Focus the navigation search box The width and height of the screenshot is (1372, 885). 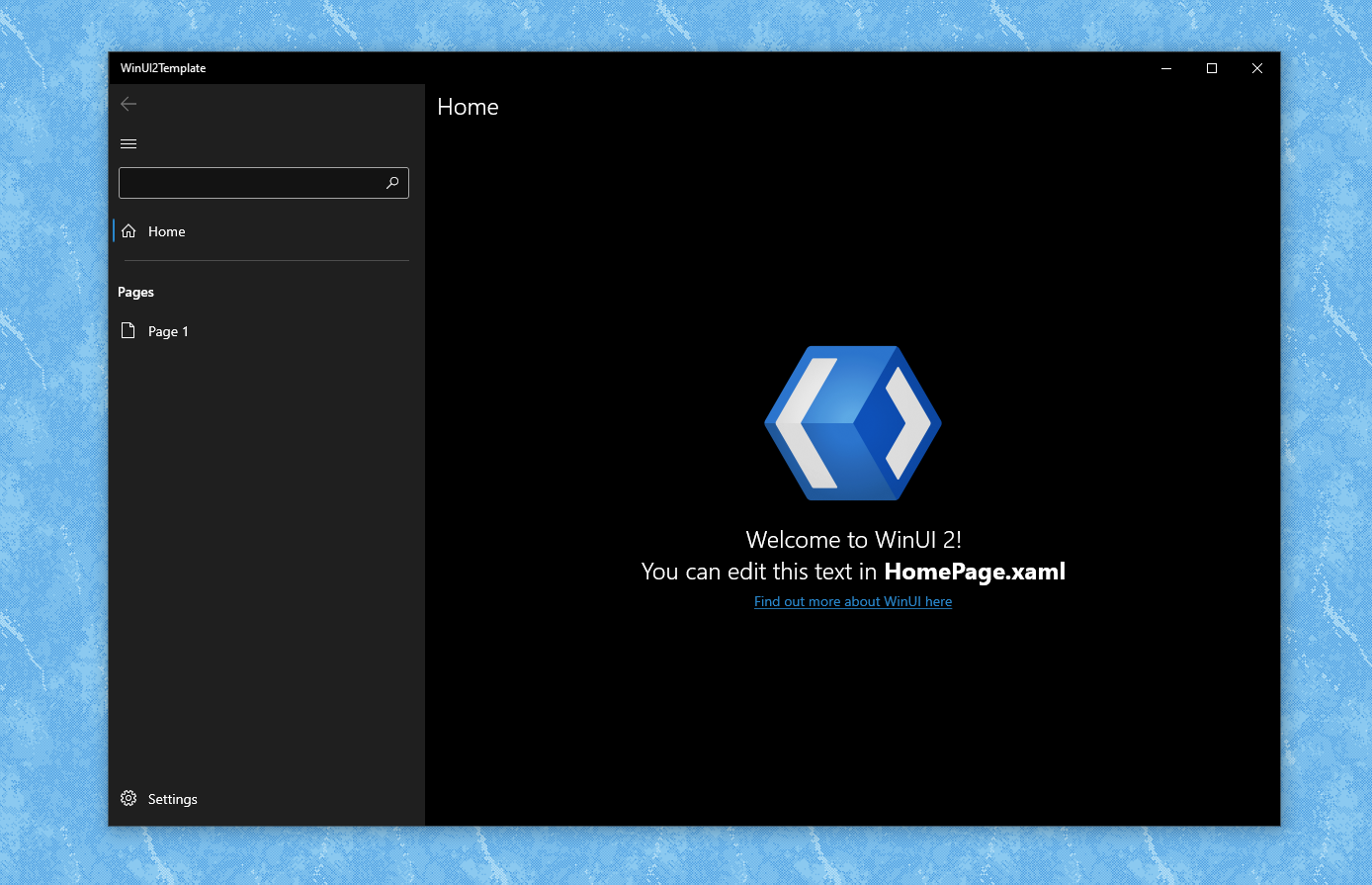(264, 183)
